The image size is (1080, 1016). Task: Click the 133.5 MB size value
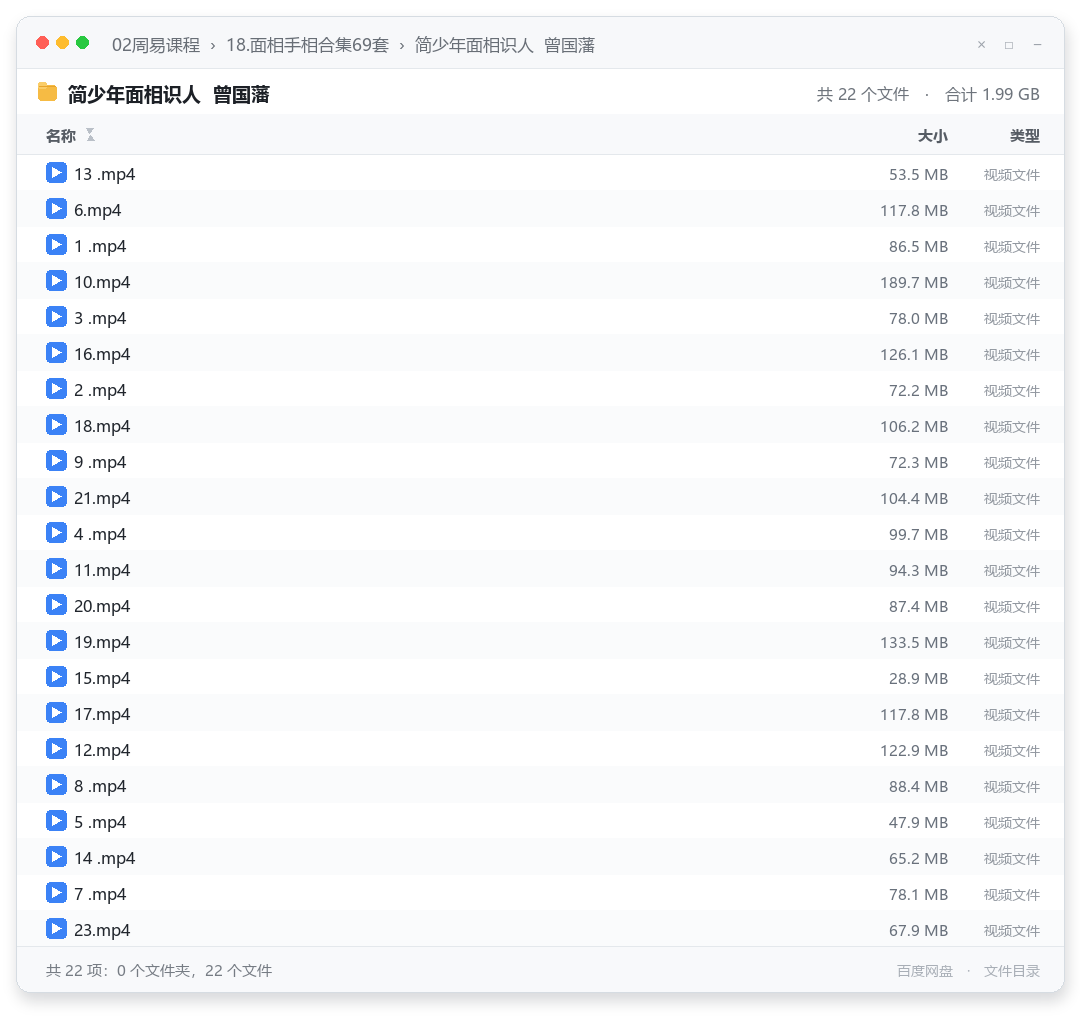click(x=914, y=643)
